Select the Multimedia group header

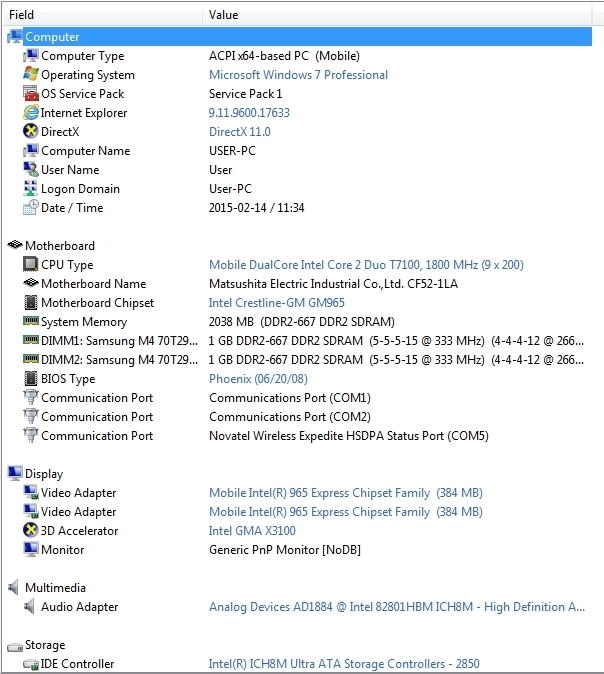55,588
